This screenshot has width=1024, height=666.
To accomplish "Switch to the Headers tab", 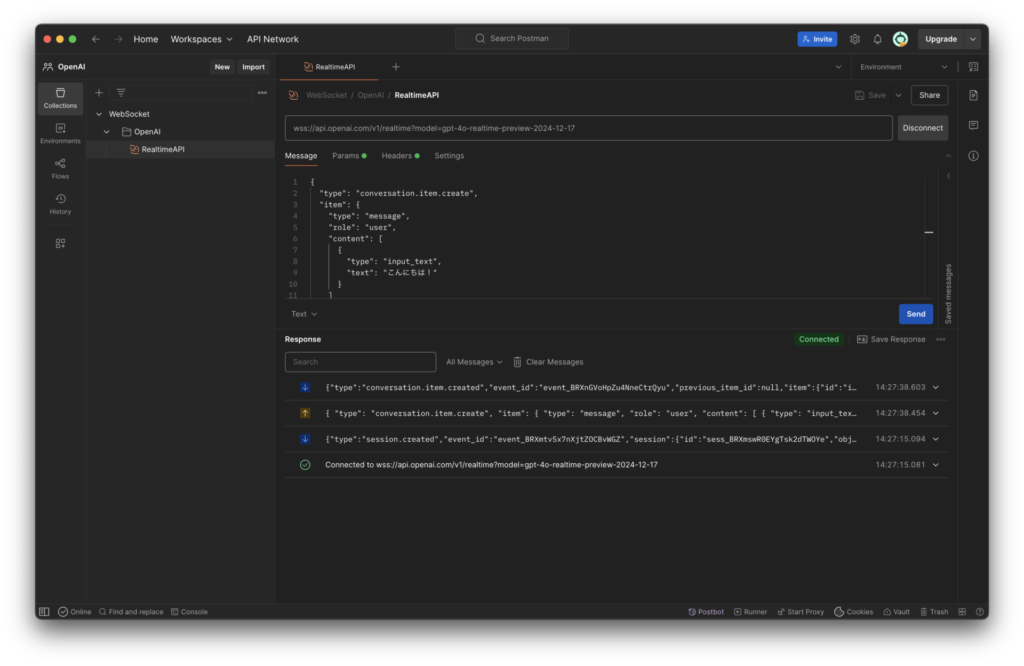I will [400, 156].
